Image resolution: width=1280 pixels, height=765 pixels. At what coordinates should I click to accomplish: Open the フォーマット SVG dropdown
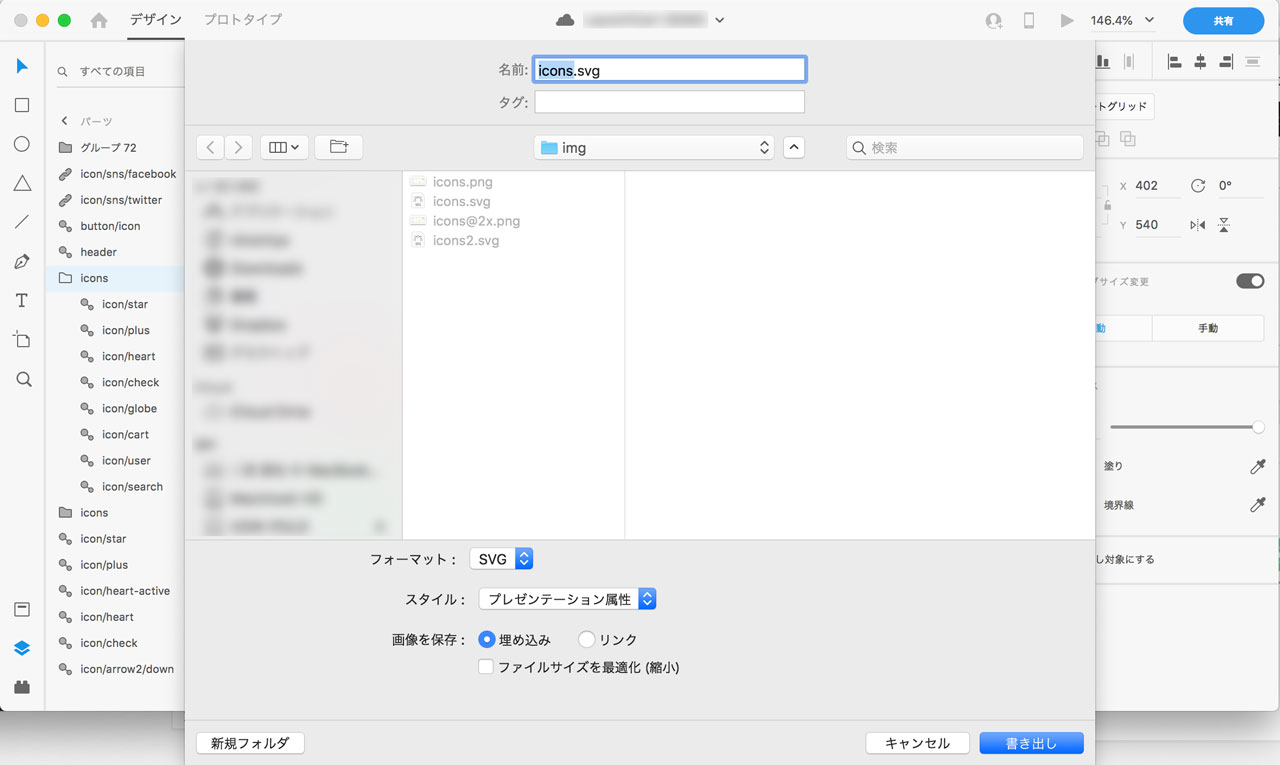coord(501,559)
